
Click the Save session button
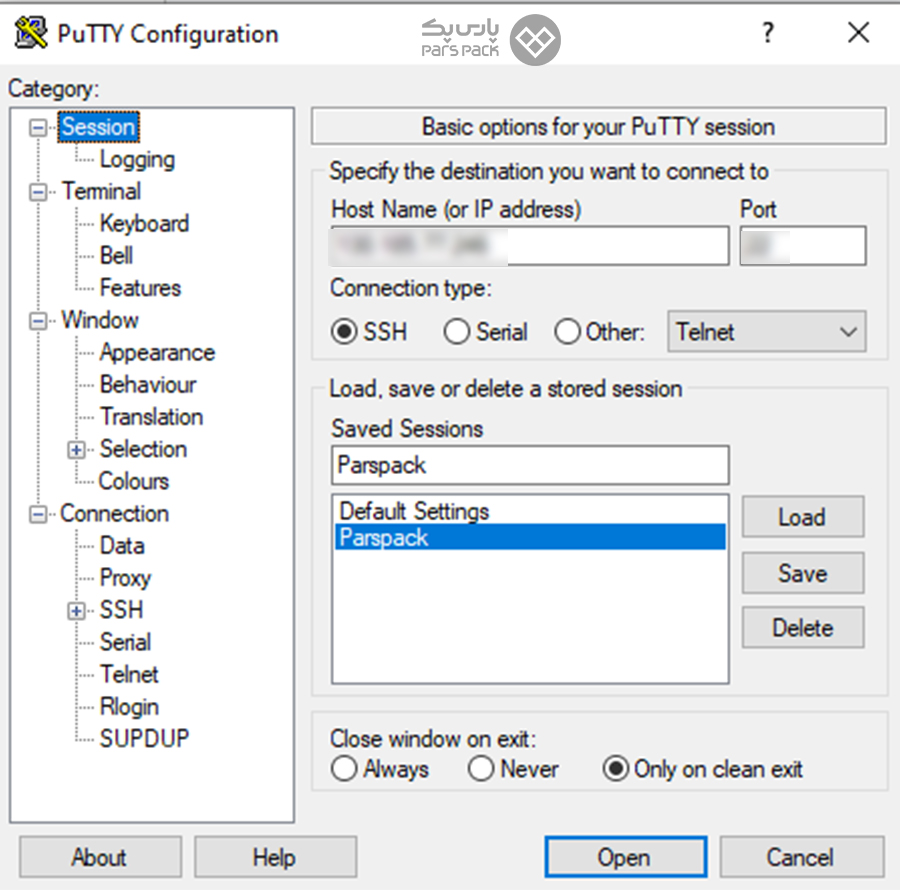[802, 573]
